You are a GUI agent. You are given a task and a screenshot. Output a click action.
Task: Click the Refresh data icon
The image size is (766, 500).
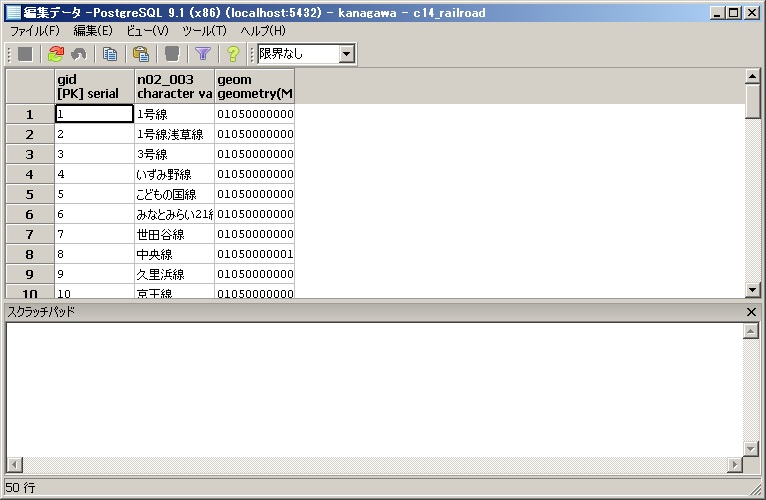tap(56, 54)
